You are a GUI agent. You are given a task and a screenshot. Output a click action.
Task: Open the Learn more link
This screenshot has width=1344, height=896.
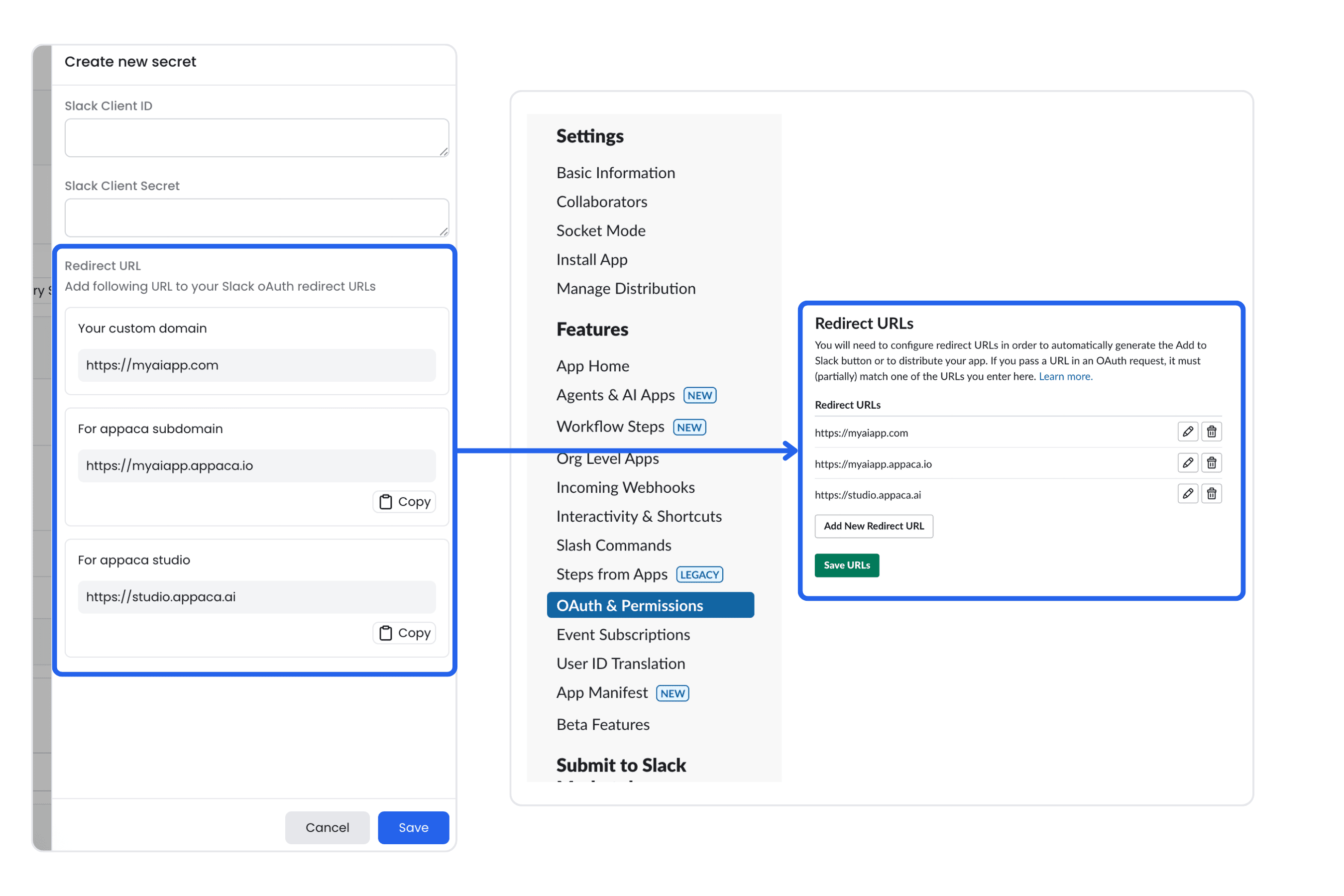coord(1066,376)
